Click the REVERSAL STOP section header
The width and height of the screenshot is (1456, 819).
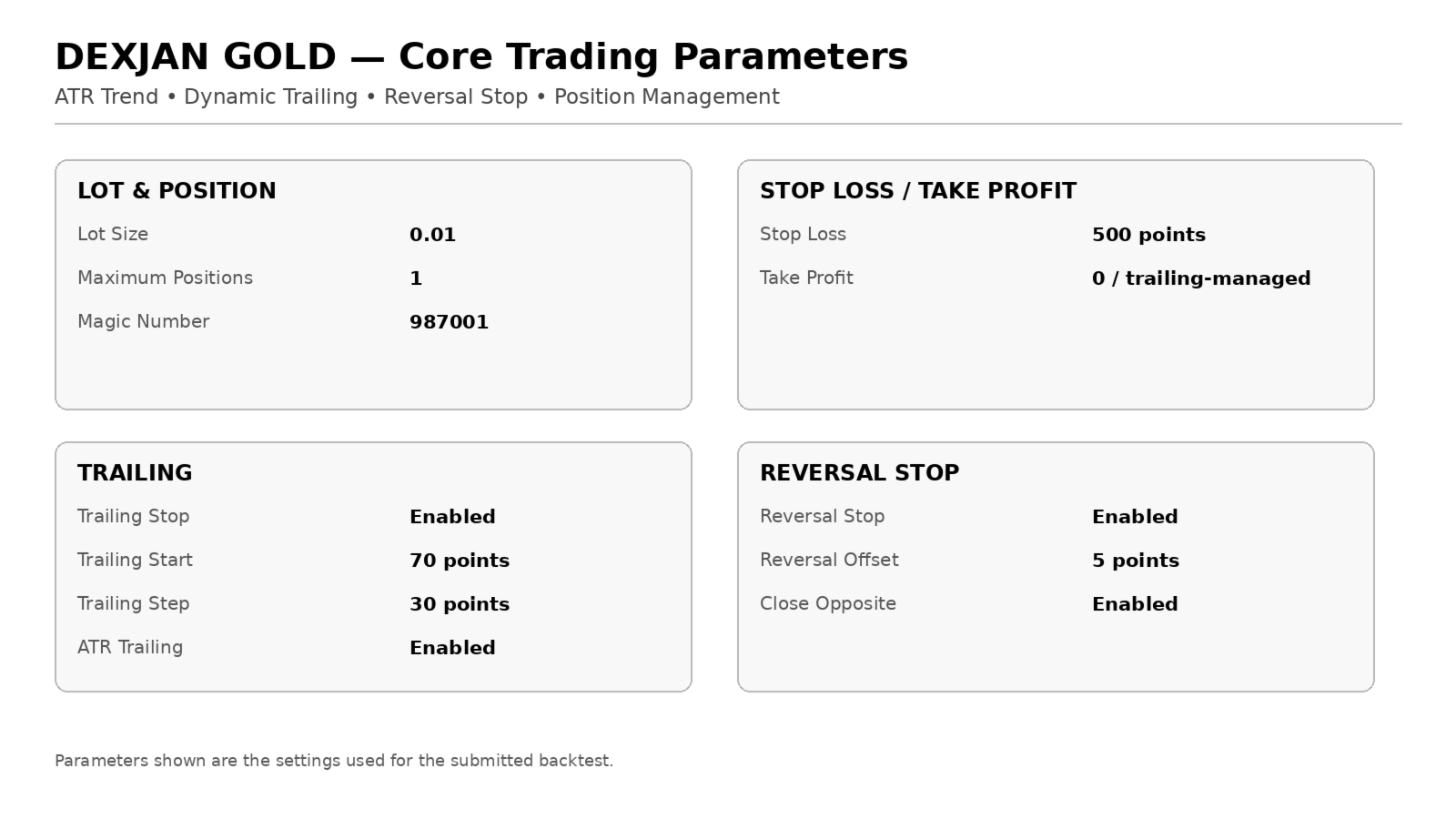tap(859, 473)
